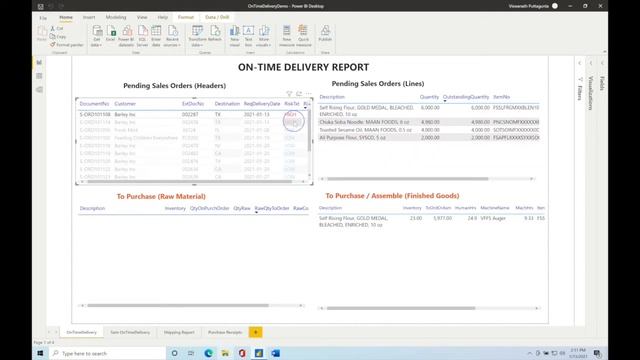640x360 pixels.
Task: Toggle Focus mode on Headers visual
Action: (299, 94)
